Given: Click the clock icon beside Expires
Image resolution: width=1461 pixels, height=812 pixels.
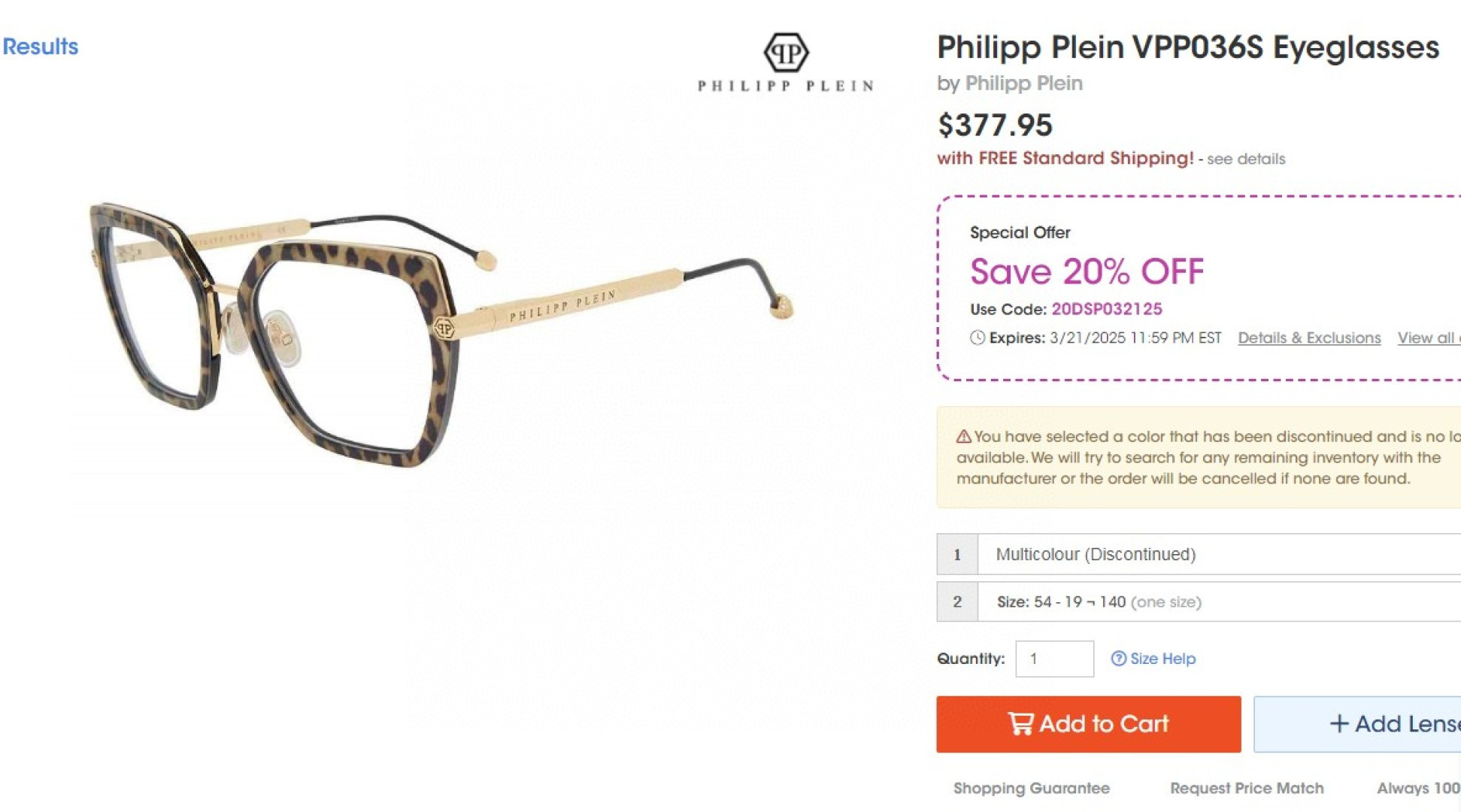Looking at the screenshot, I should 977,338.
